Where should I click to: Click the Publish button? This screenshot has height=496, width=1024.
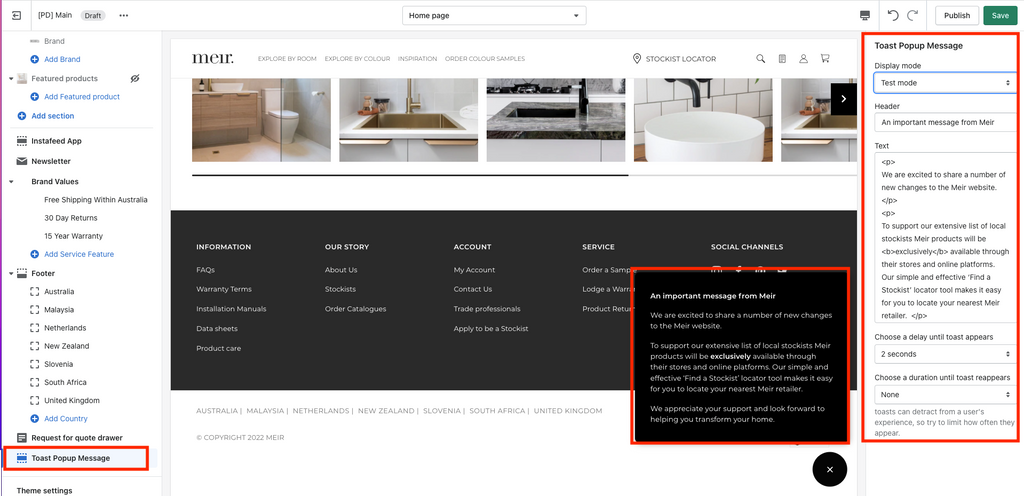click(x=957, y=16)
